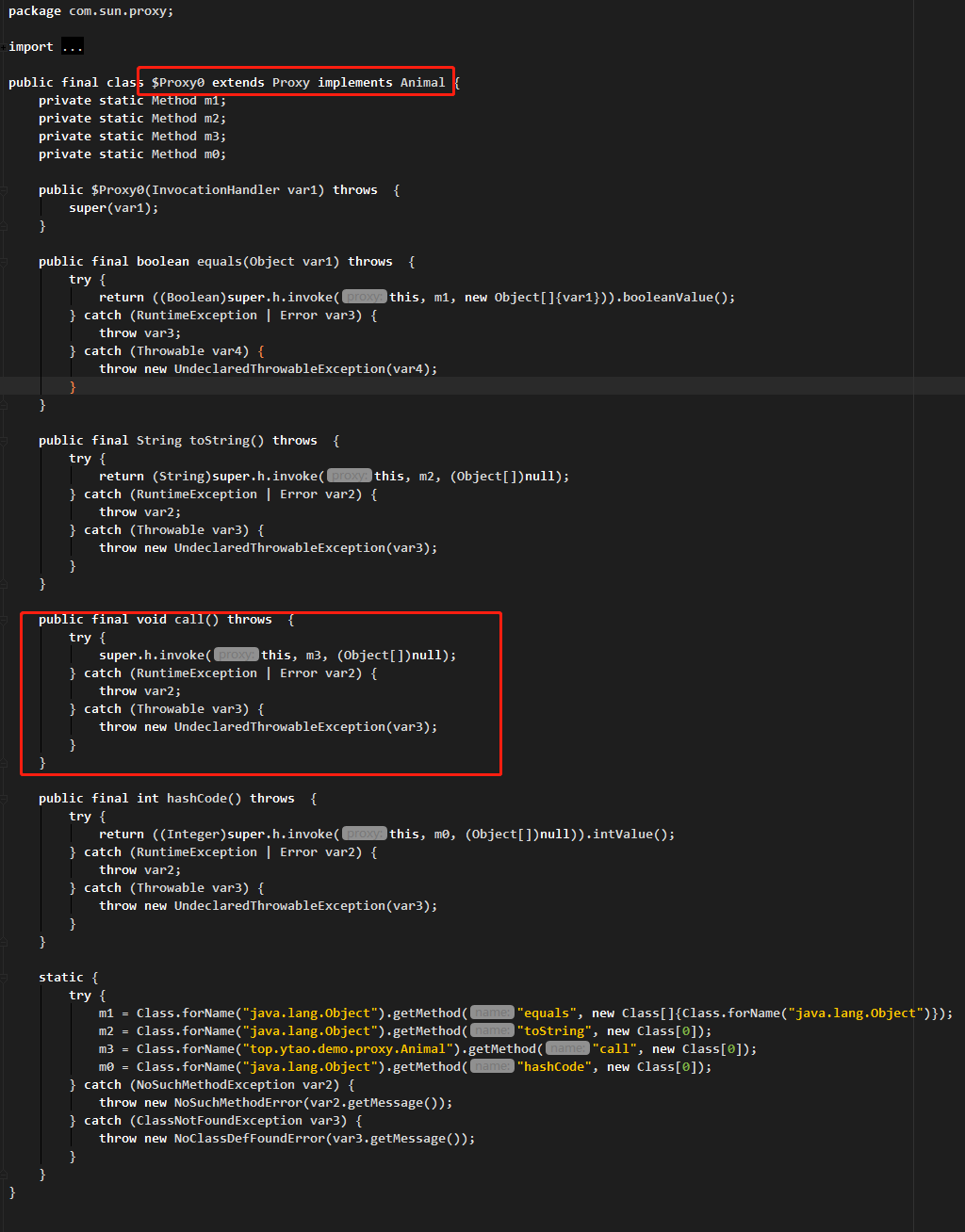Click the "toString" string literal

coord(555,1031)
